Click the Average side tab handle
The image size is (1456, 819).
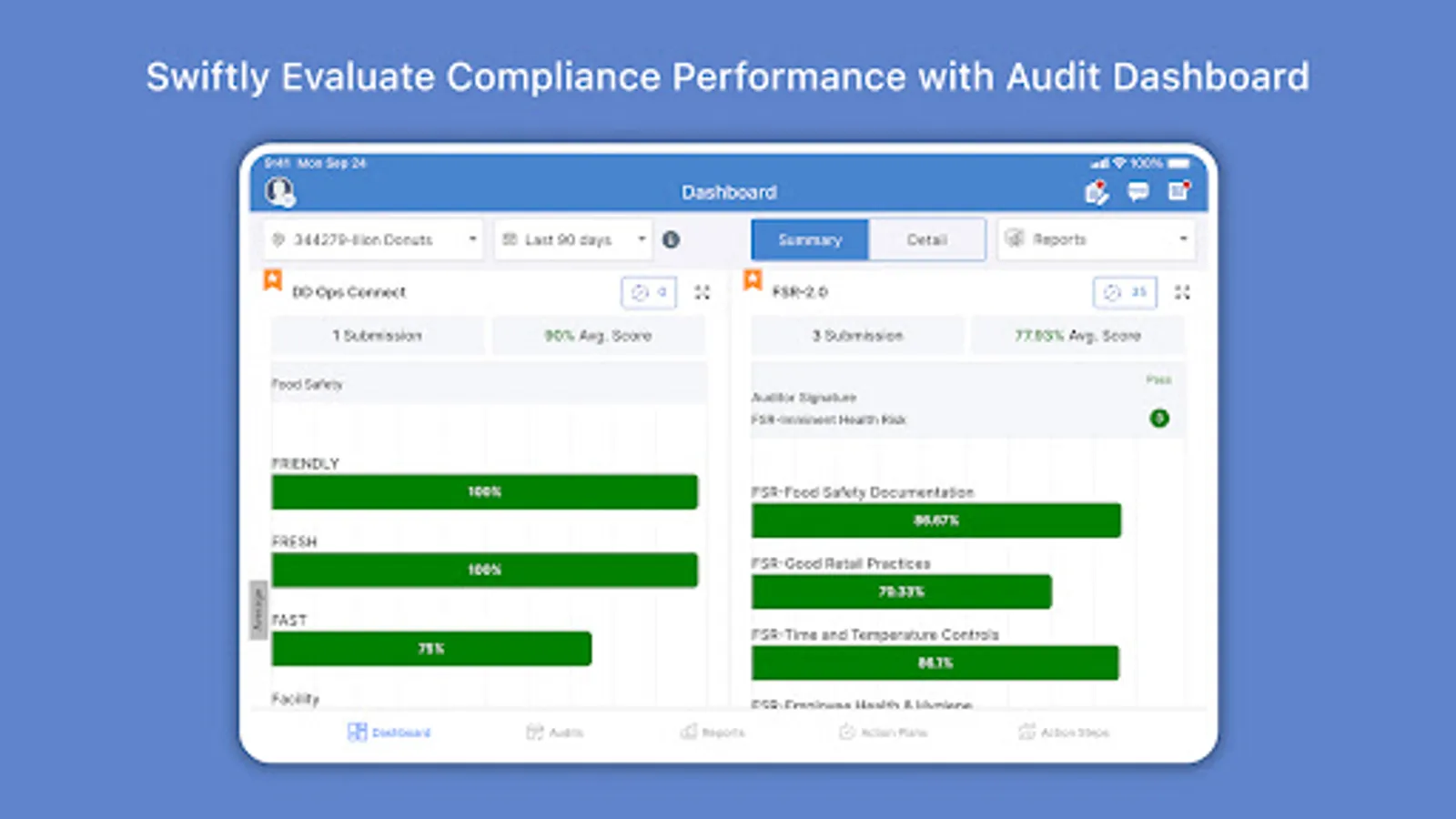click(x=258, y=610)
